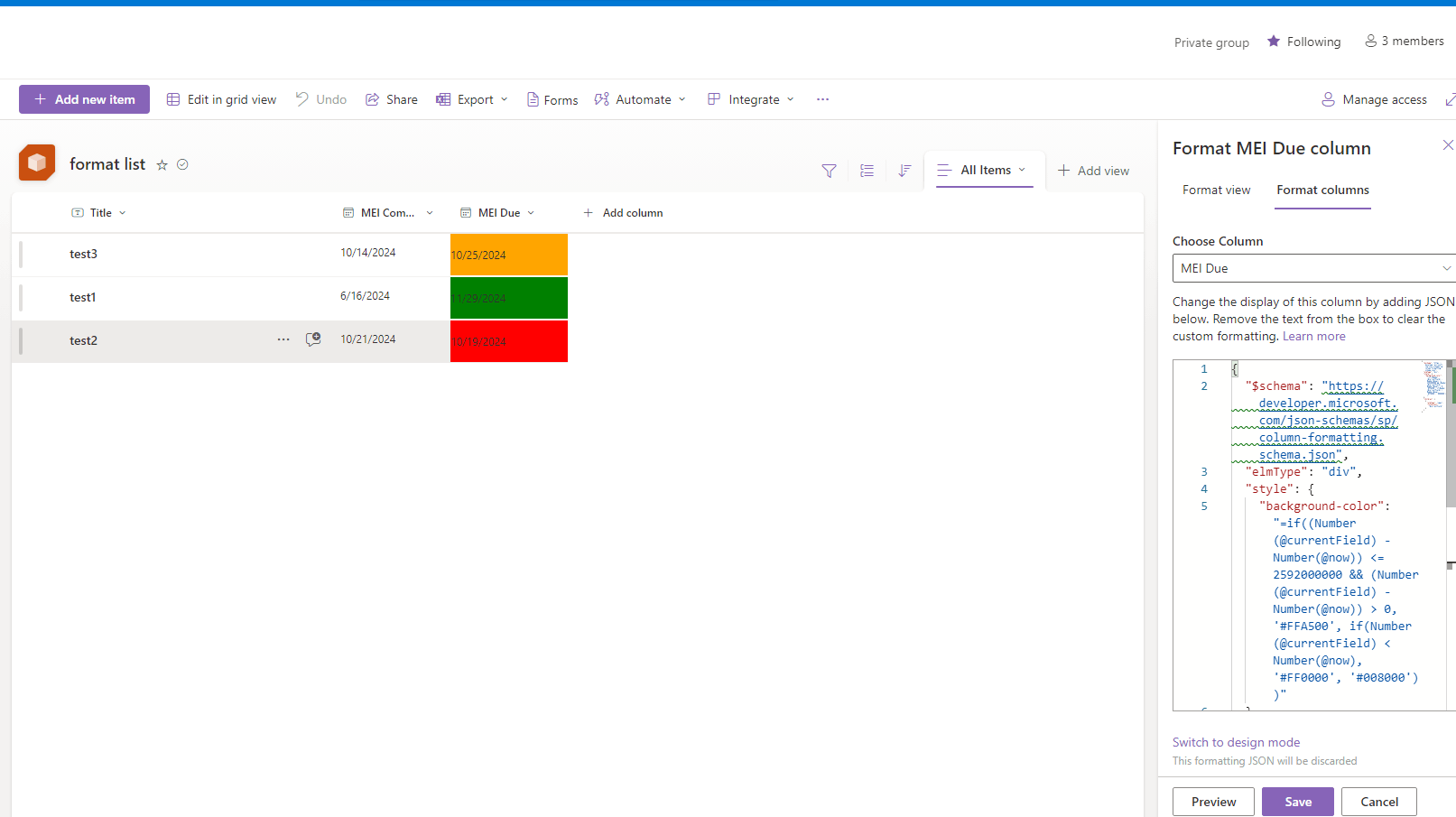The height and width of the screenshot is (817, 1456).
Task: Click the format list logo icon
Action: 37,162
